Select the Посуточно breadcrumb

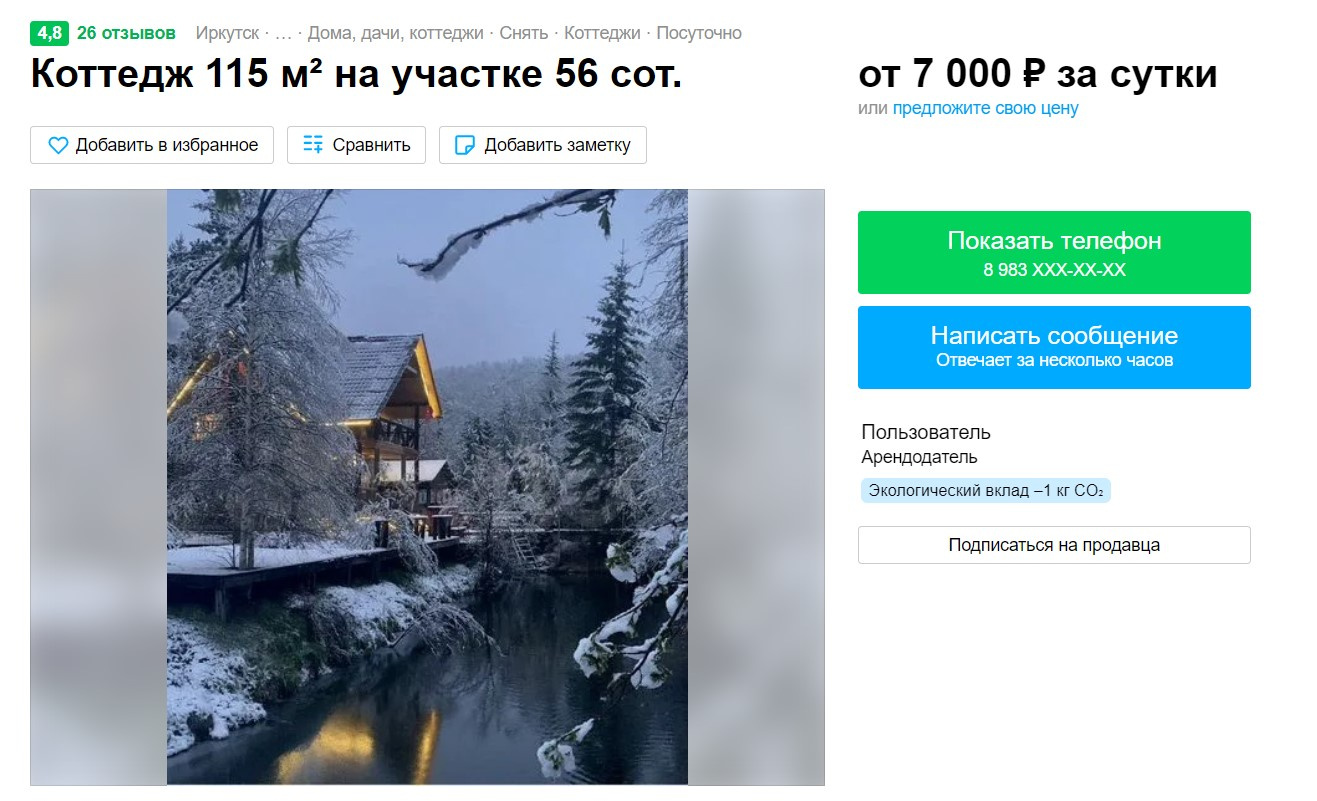point(699,33)
